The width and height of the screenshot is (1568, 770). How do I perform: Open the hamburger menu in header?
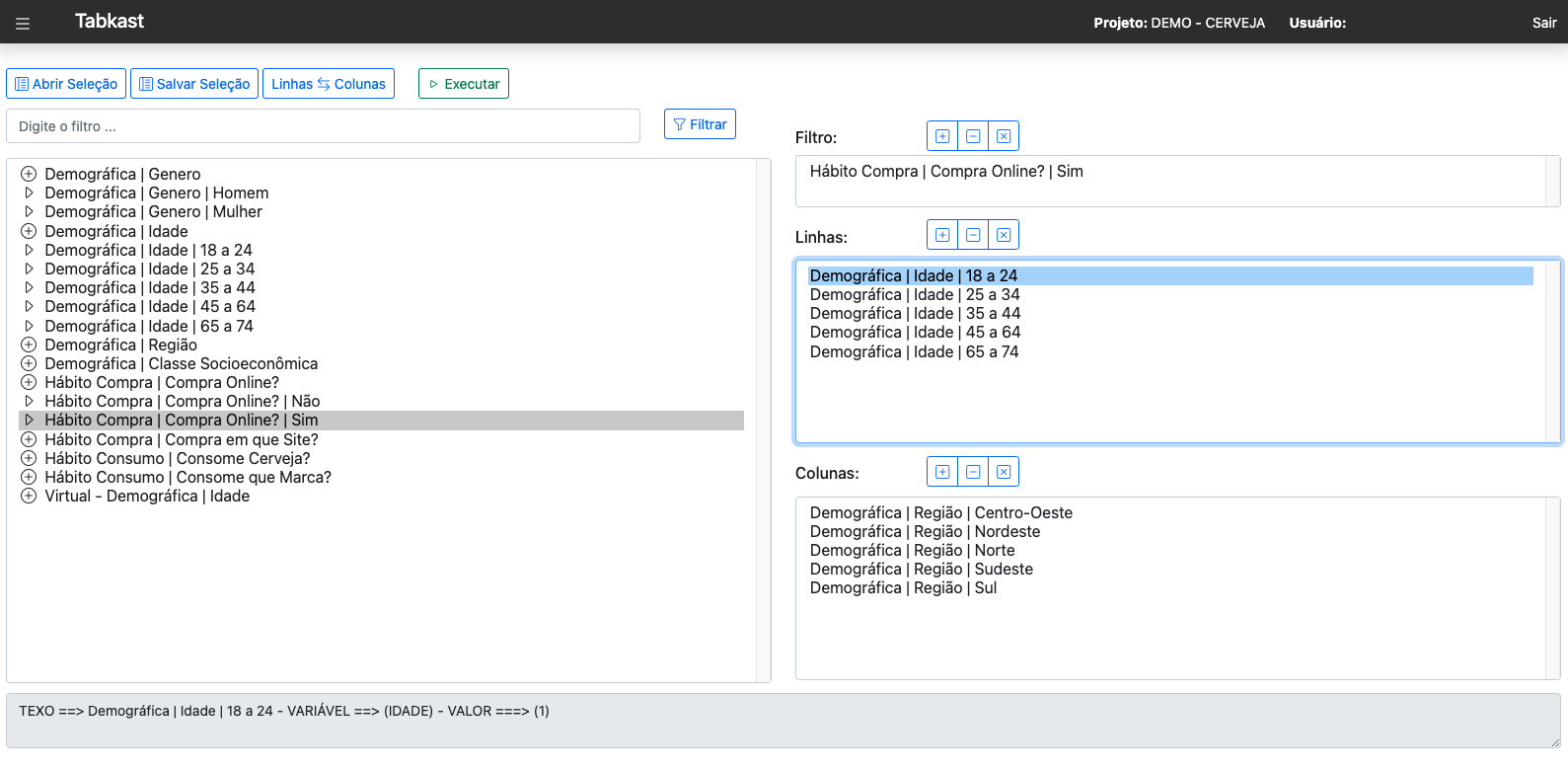(x=23, y=24)
